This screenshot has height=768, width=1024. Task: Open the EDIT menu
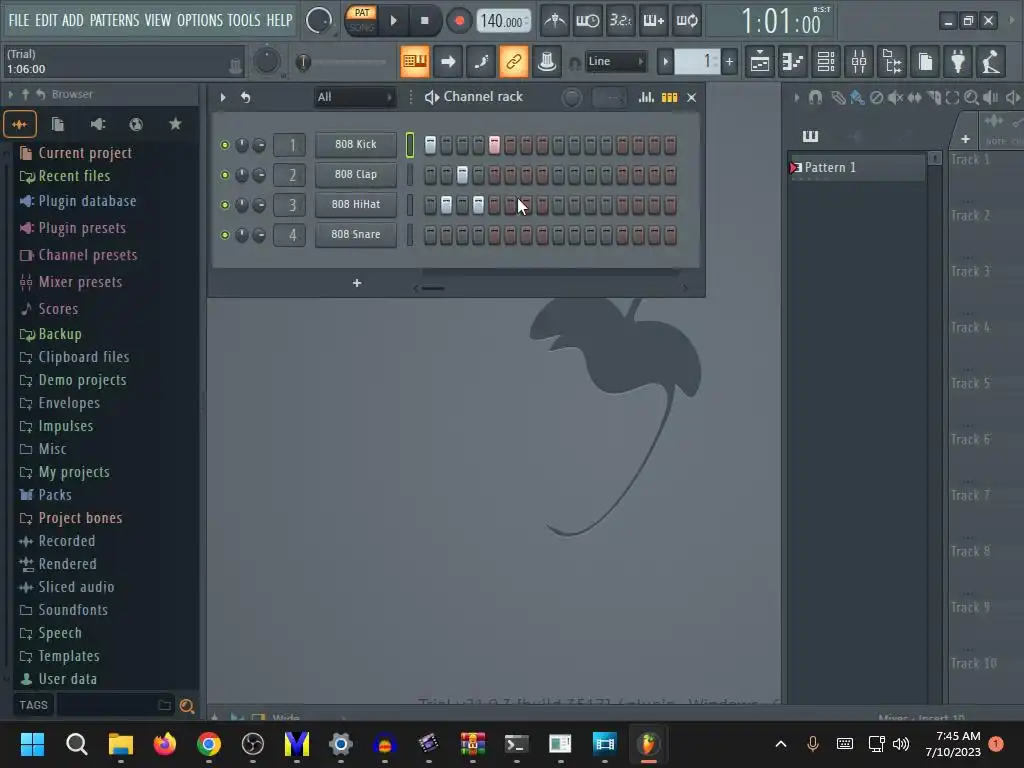pos(46,20)
